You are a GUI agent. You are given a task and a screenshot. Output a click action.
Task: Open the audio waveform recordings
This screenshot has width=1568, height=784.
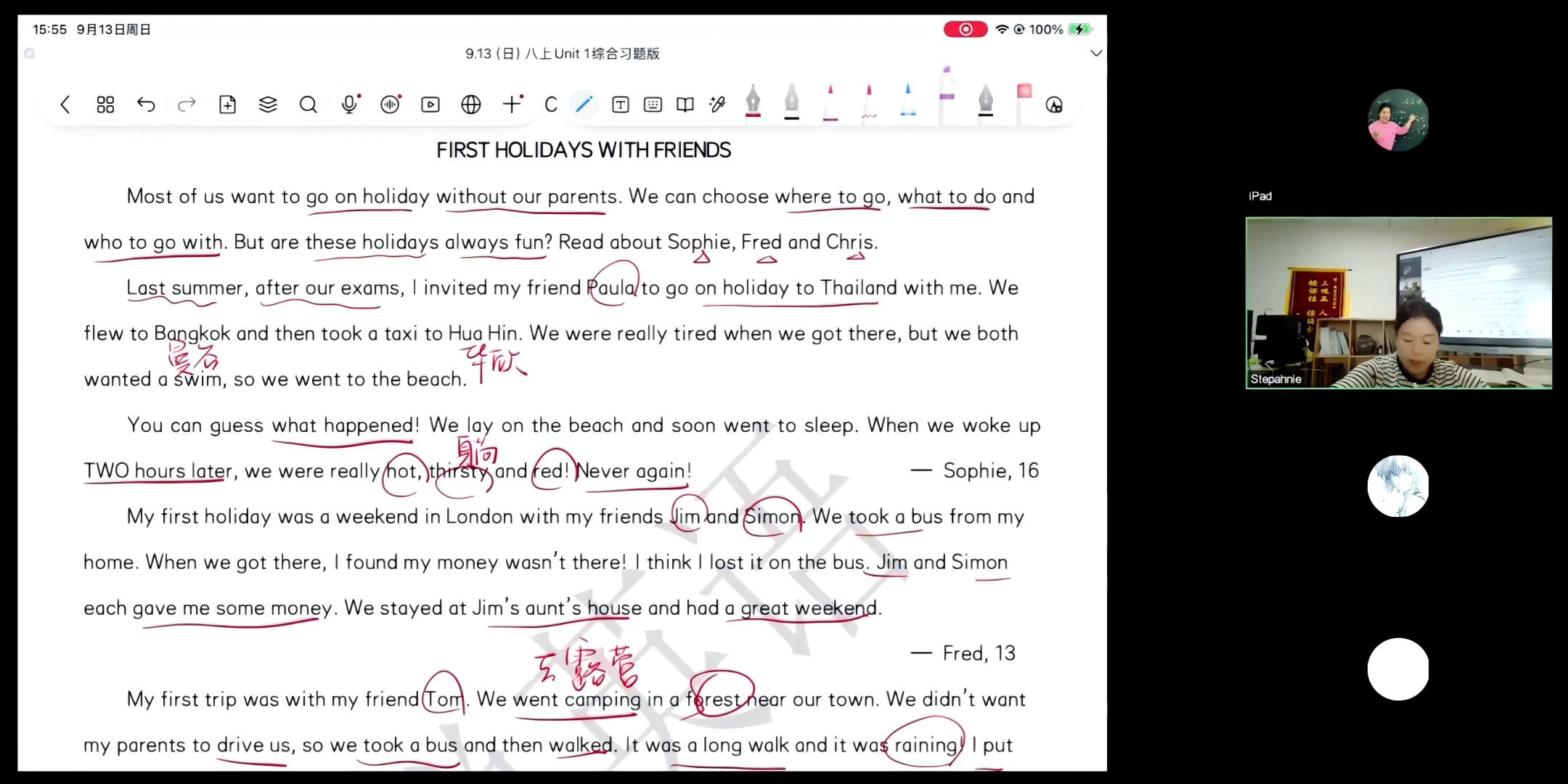(x=391, y=105)
